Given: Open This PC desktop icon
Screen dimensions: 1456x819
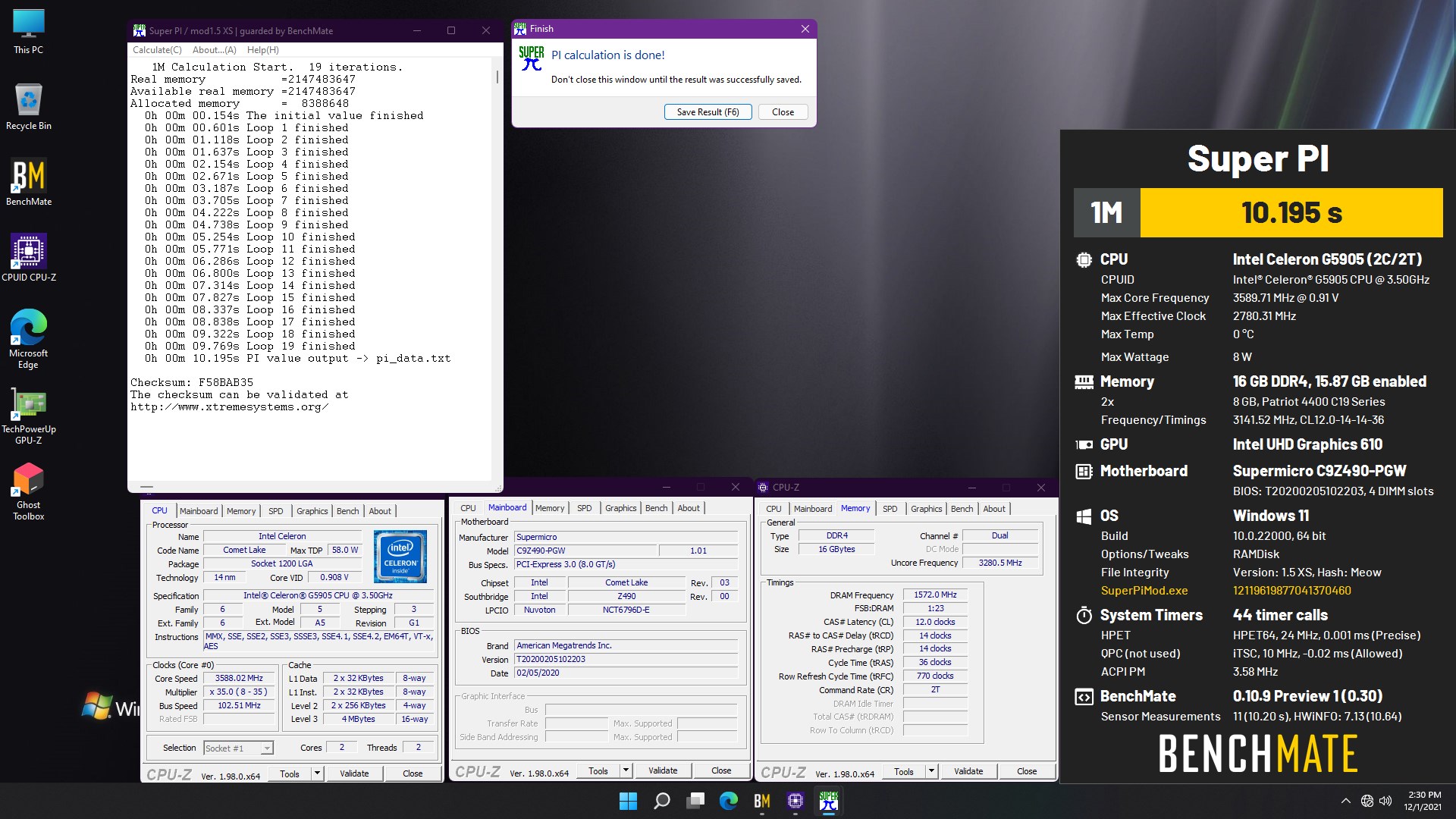Looking at the screenshot, I should tap(29, 32).
